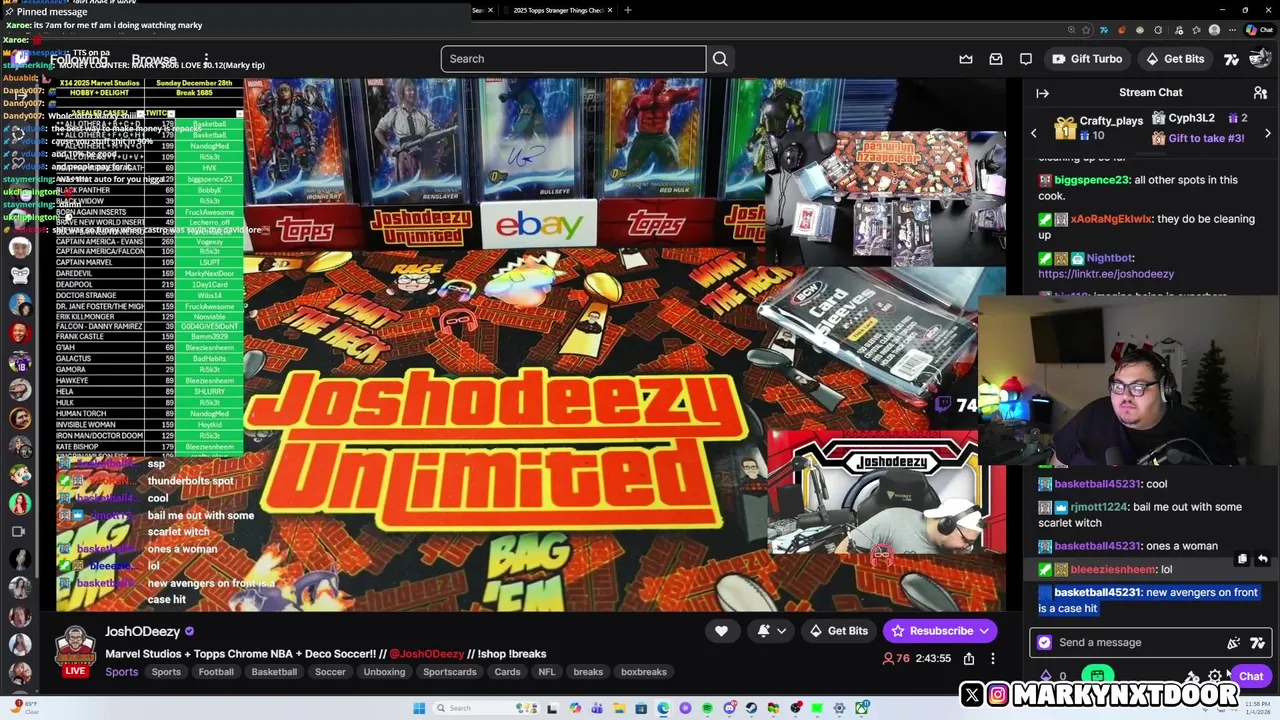Select the boxbreaks tag
The image size is (1280, 720).
pyautogui.click(x=644, y=672)
